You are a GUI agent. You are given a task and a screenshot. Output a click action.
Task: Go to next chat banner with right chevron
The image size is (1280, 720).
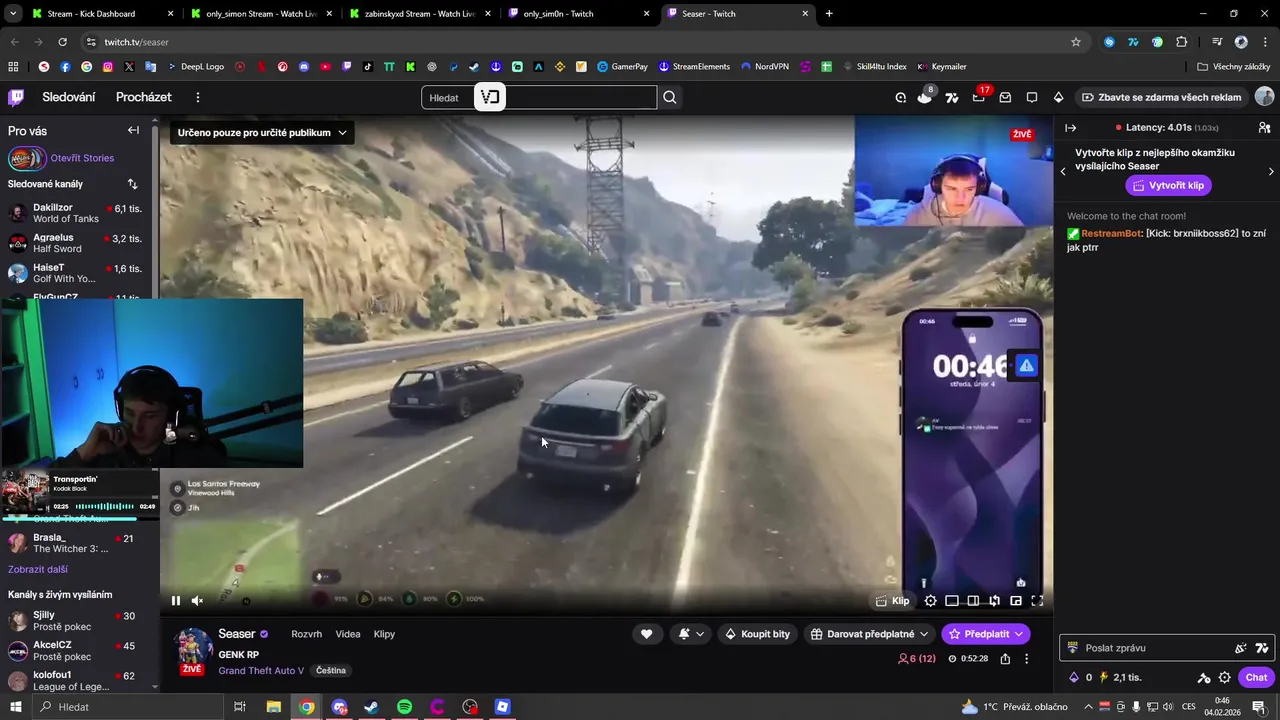(1271, 171)
